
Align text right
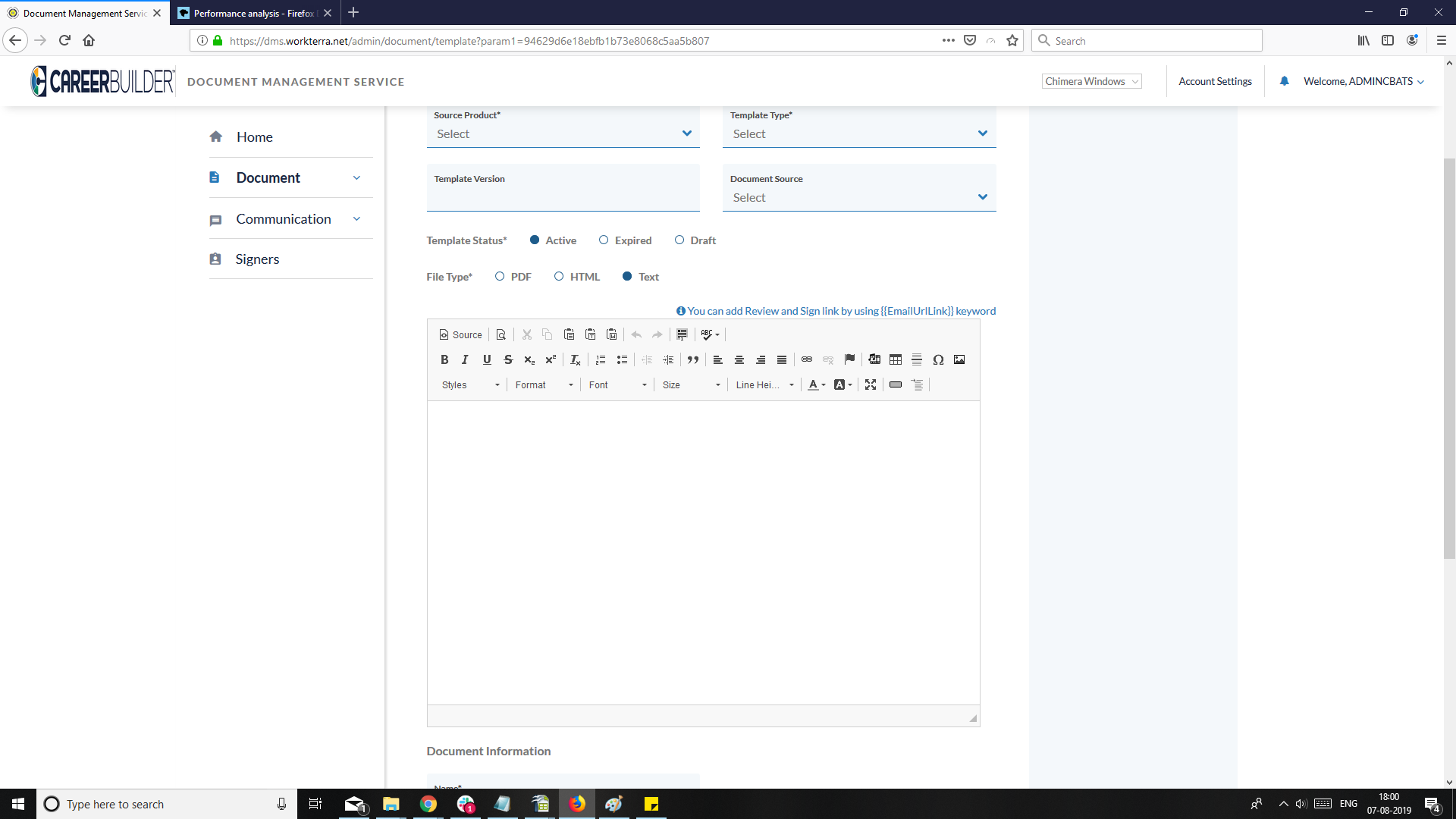[761, 360]
